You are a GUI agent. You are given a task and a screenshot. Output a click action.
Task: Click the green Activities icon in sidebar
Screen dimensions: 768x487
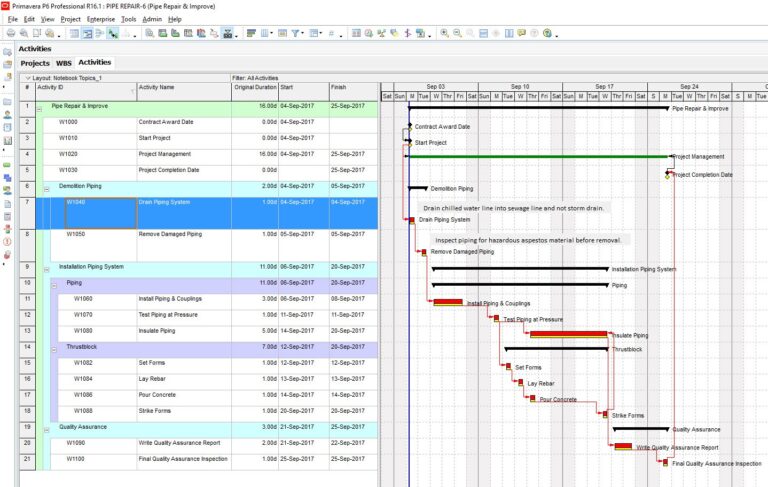pos(7,165)
